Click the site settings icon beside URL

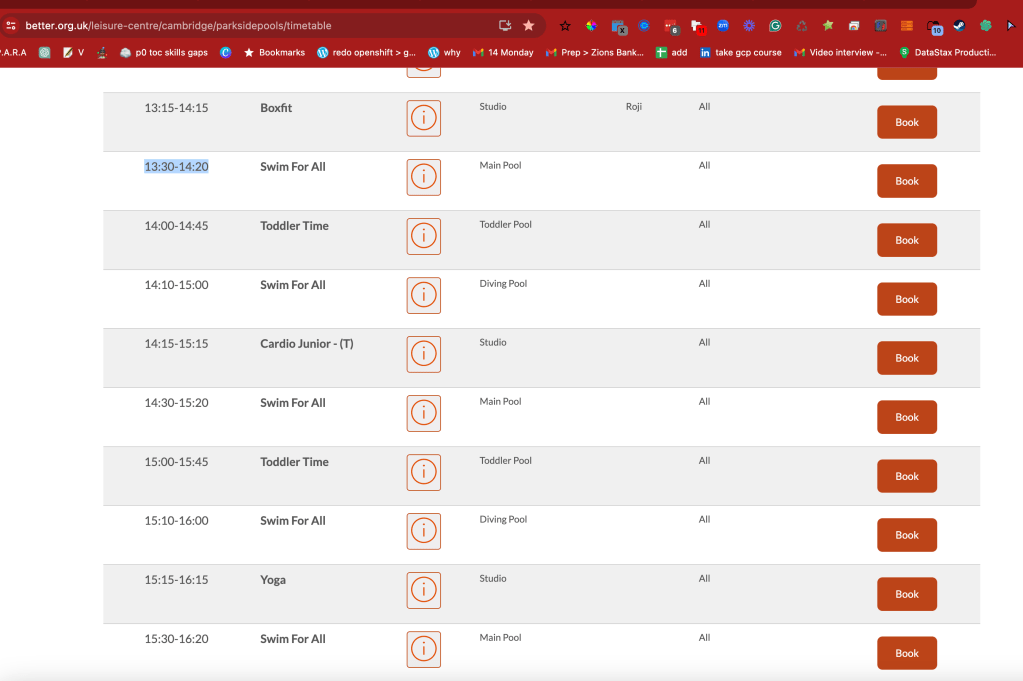coord(11,25)
